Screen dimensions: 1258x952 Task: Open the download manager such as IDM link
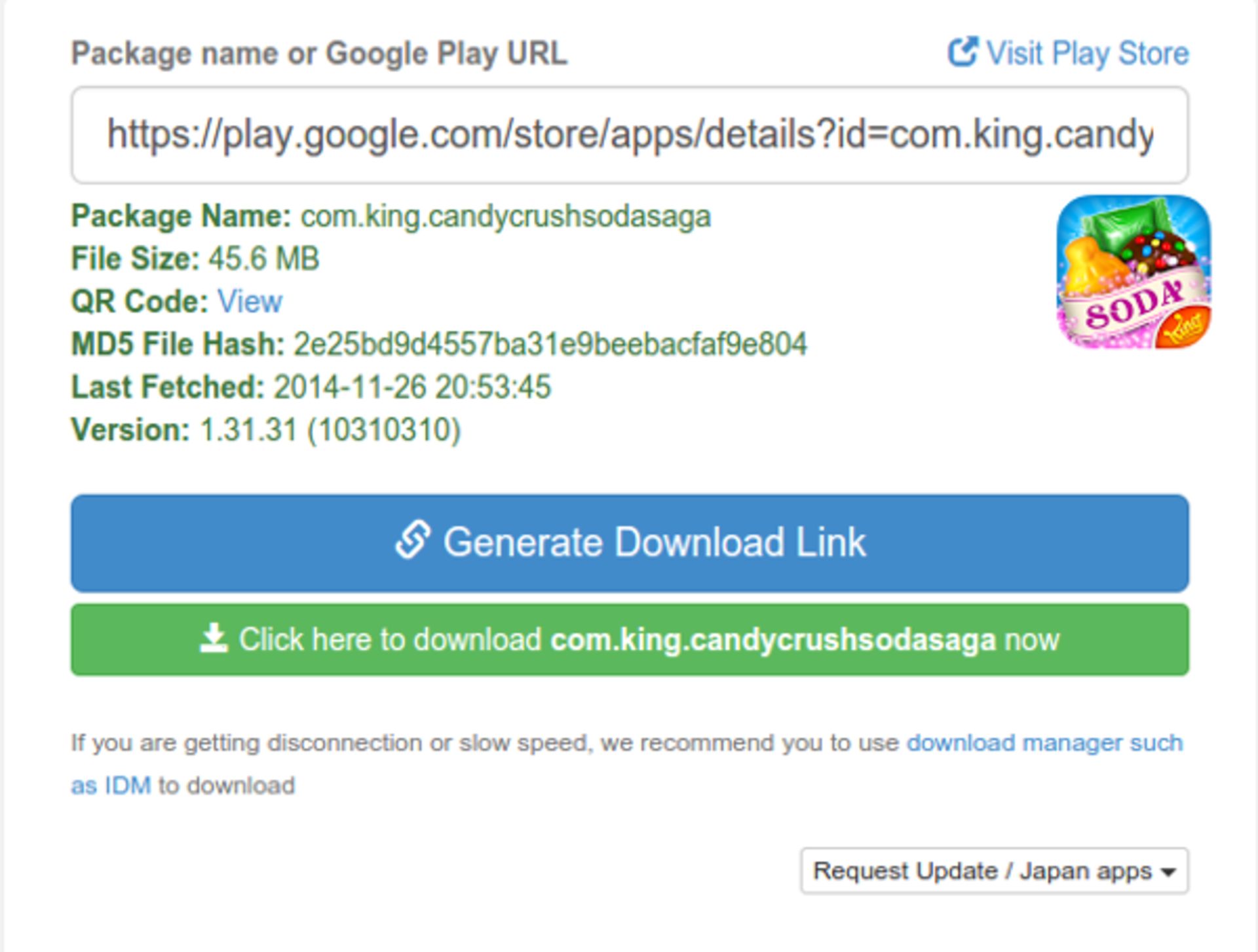pyautogui.click(x=1045, y=743)
